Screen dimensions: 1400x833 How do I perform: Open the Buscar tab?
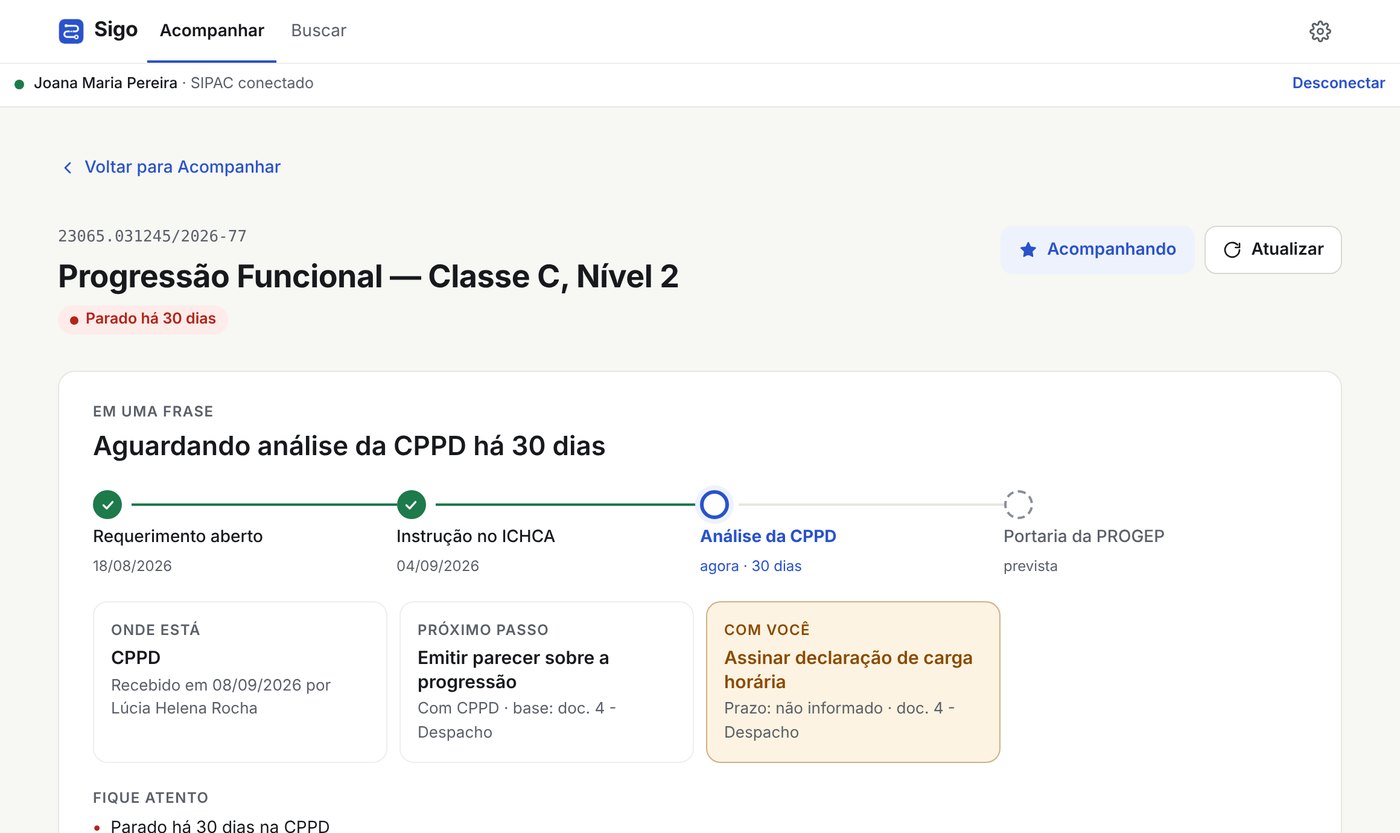[319, 31]
